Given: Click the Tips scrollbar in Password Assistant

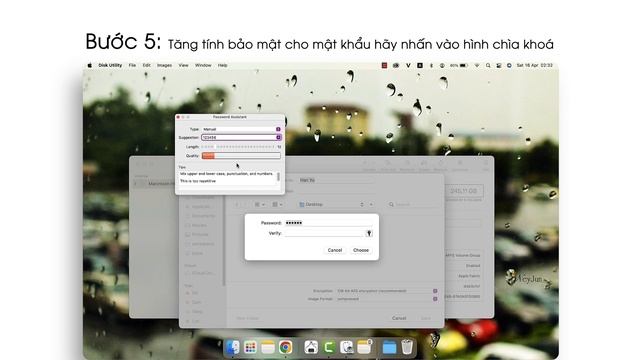Looking at the screenshot, I should (278, 177).
